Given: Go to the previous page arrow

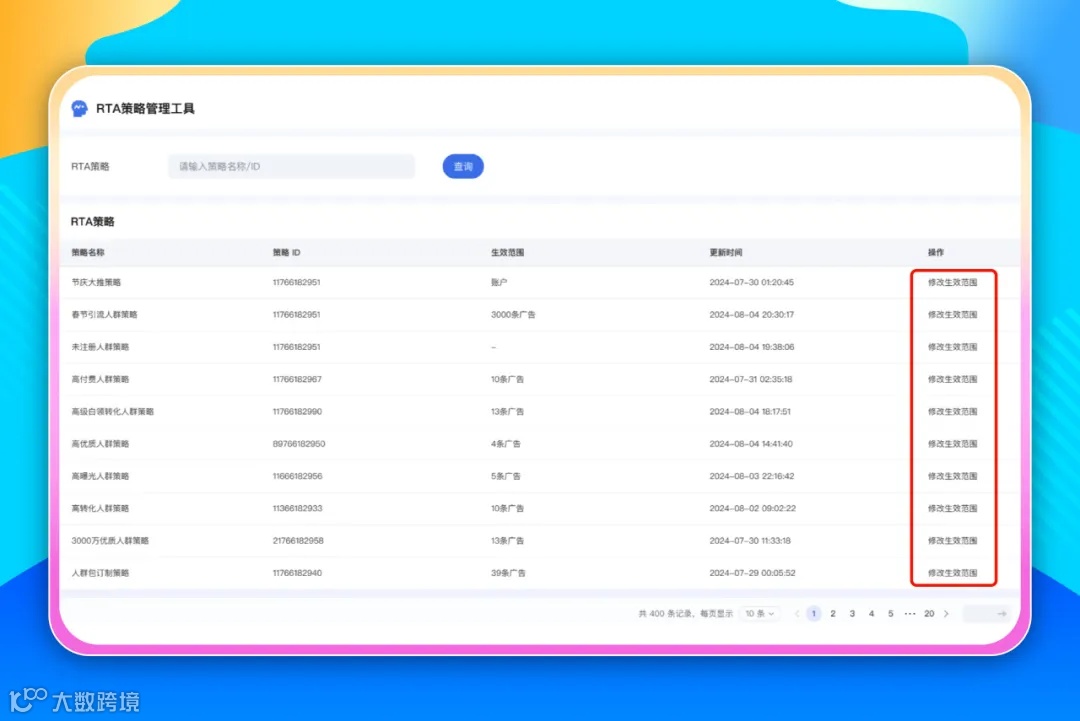Looking at the screenshot, I should [797, 614].
